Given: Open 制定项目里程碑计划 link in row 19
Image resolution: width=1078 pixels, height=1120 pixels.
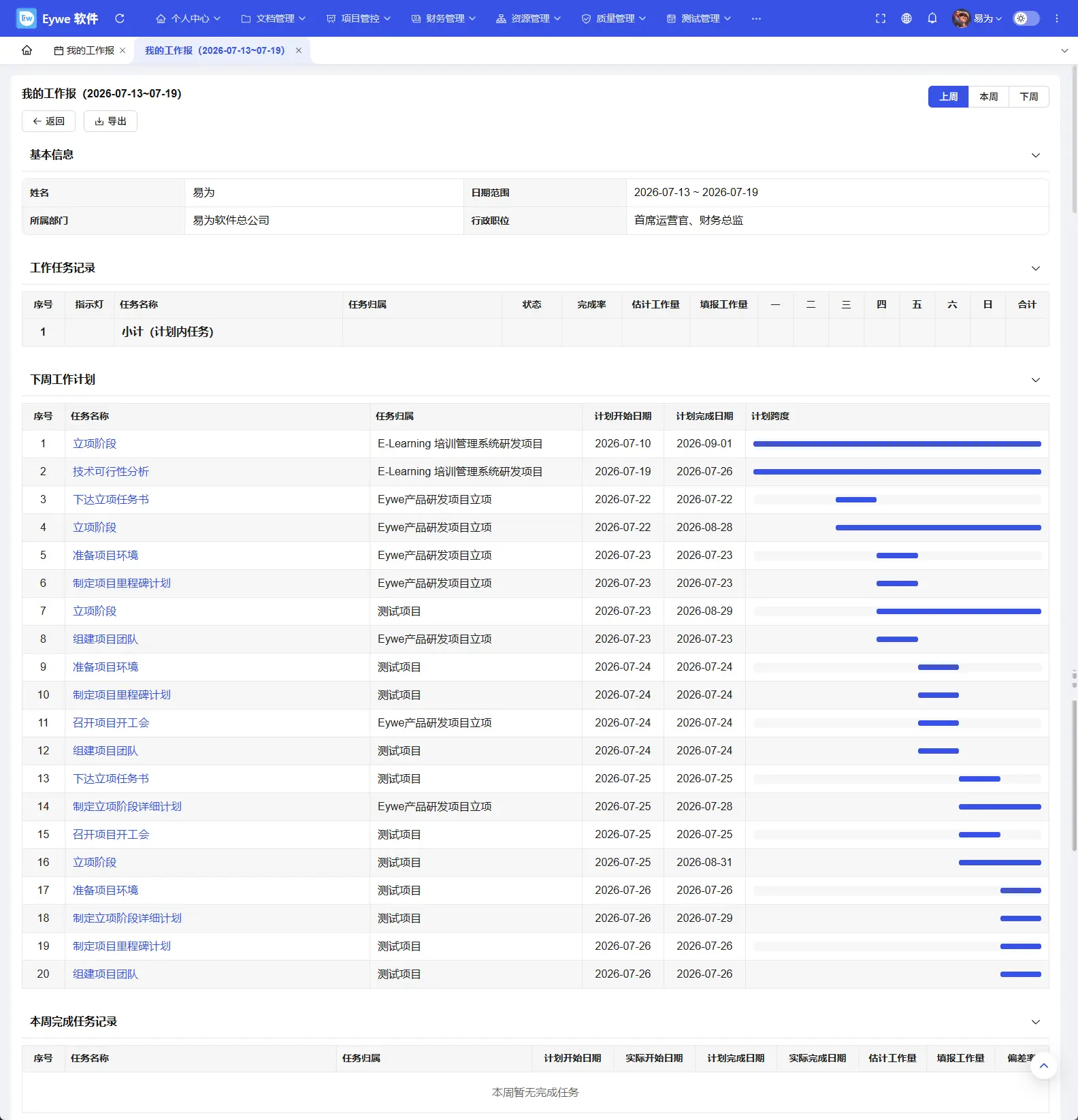Looking at the screenshot, I should point(122,946).
